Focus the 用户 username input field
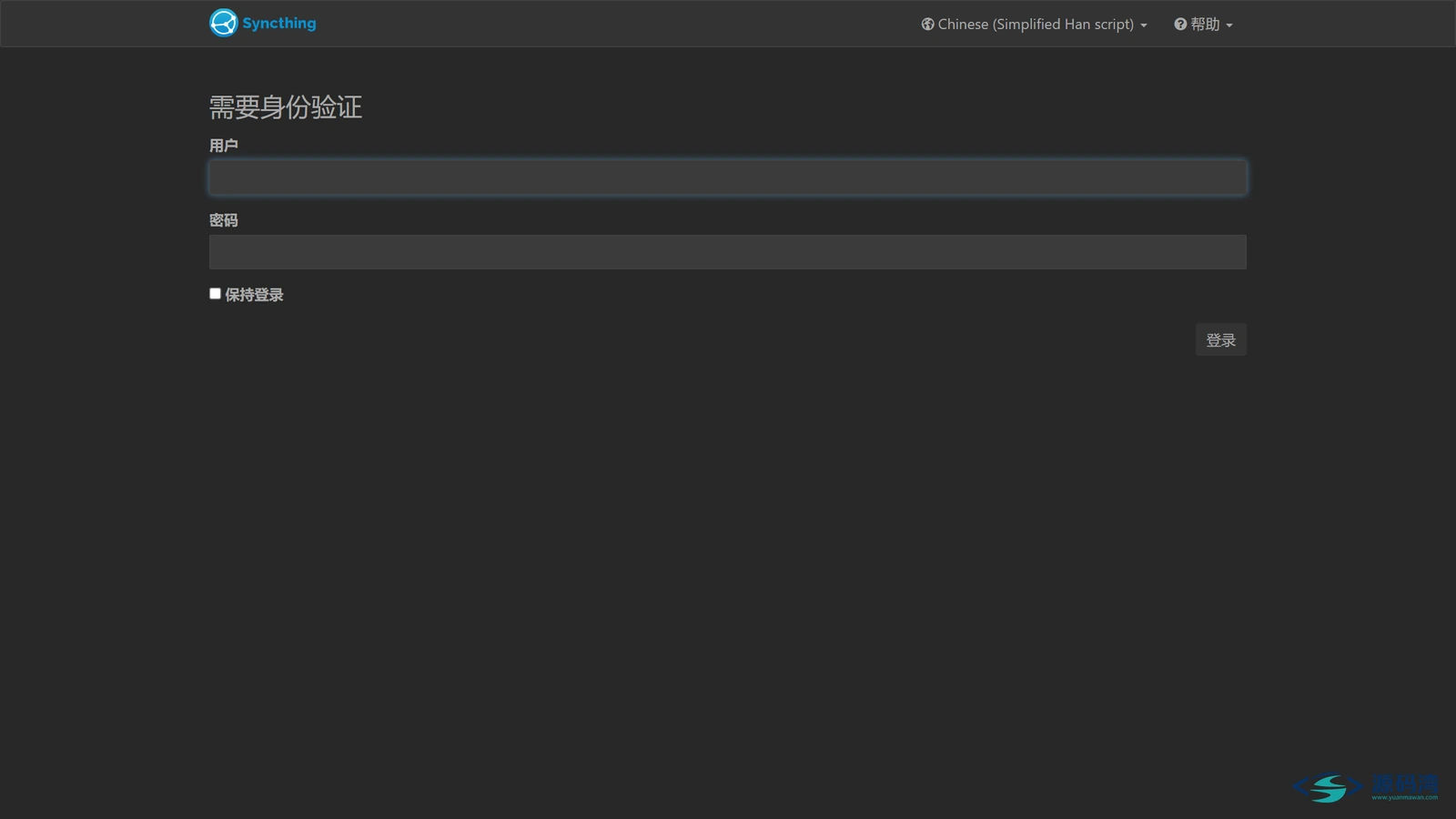Screen dimensions: 1456x819 [728, 177]
